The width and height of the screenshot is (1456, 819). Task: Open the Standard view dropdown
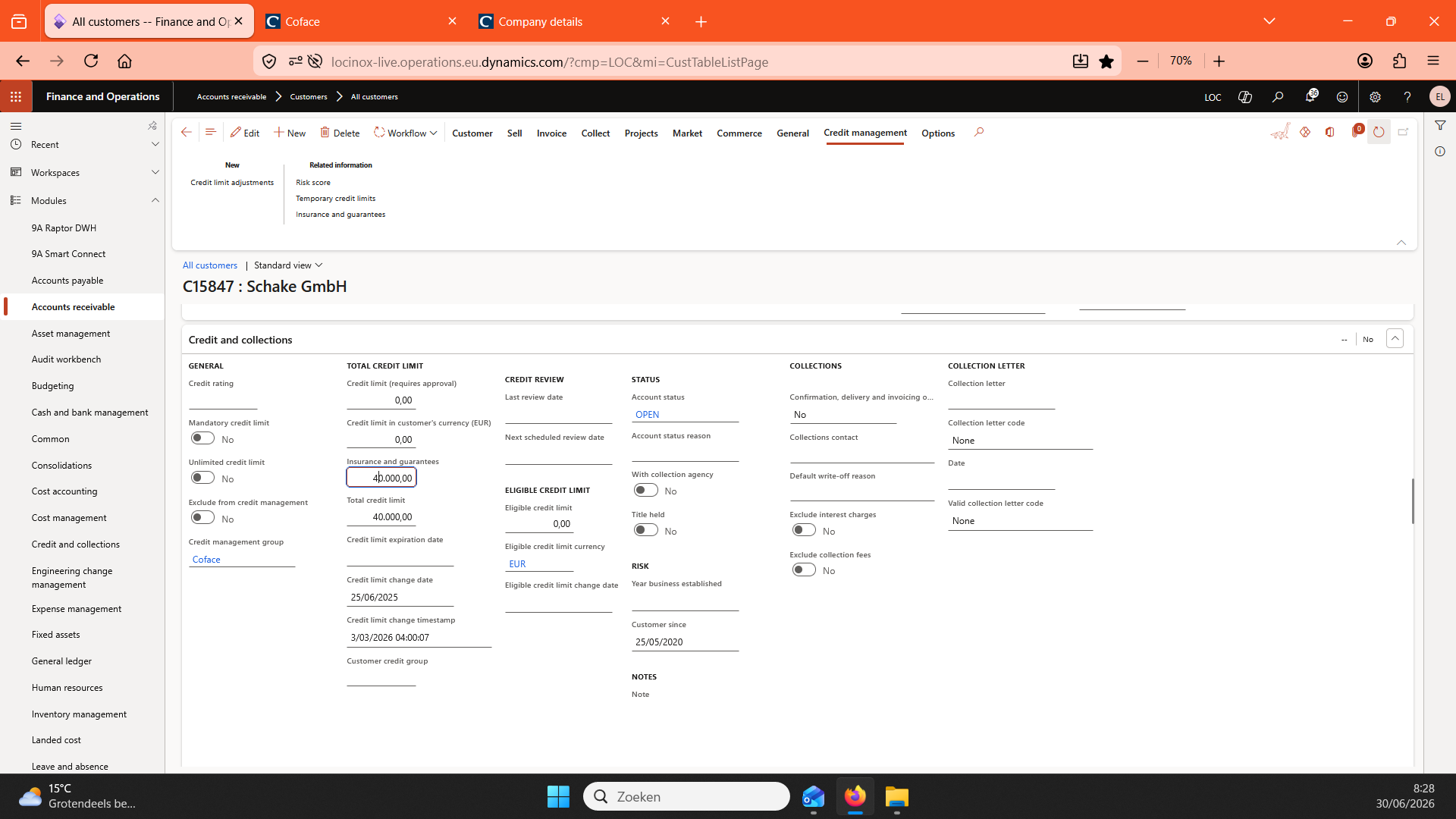[x=288, y=265]
